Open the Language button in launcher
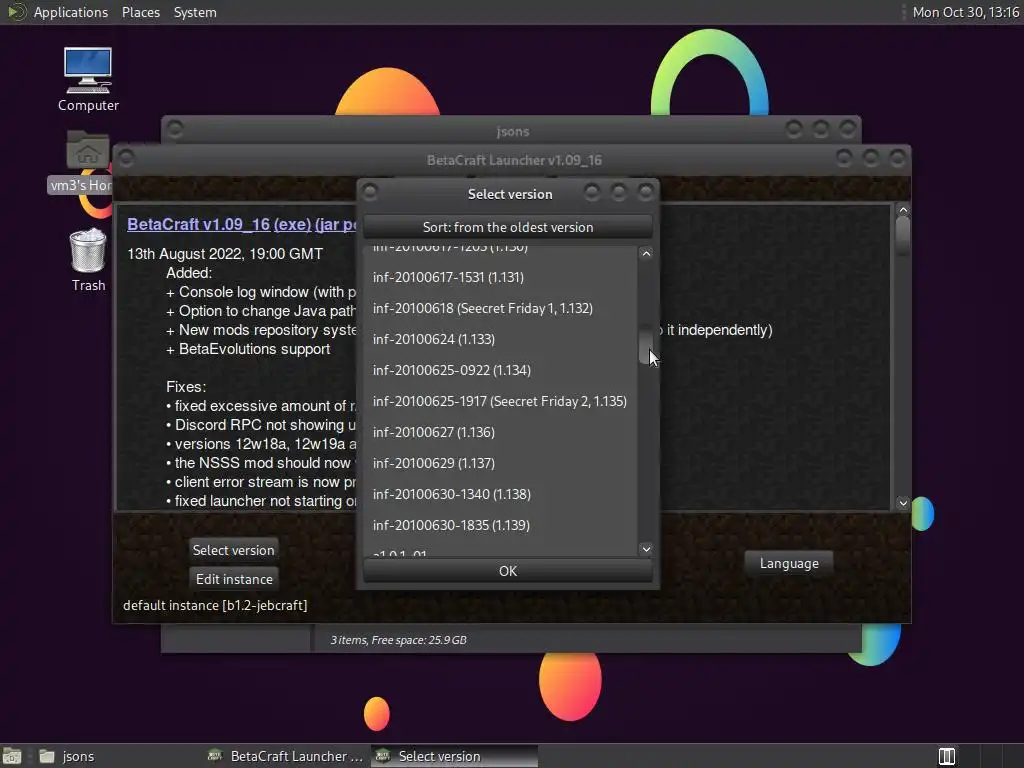The width and height of the screenshot is (1024, 768). 789,564
